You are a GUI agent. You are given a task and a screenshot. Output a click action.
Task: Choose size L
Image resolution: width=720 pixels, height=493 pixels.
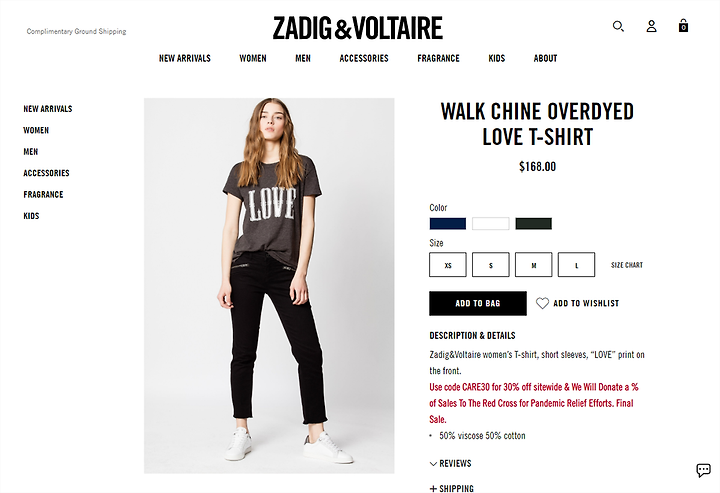click(576, 265)
